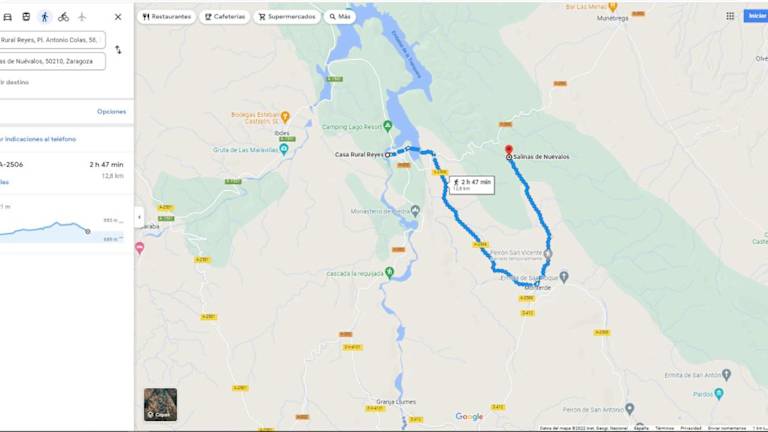Expand the Más search categories

pyautogui.click(x=340, y=17)
